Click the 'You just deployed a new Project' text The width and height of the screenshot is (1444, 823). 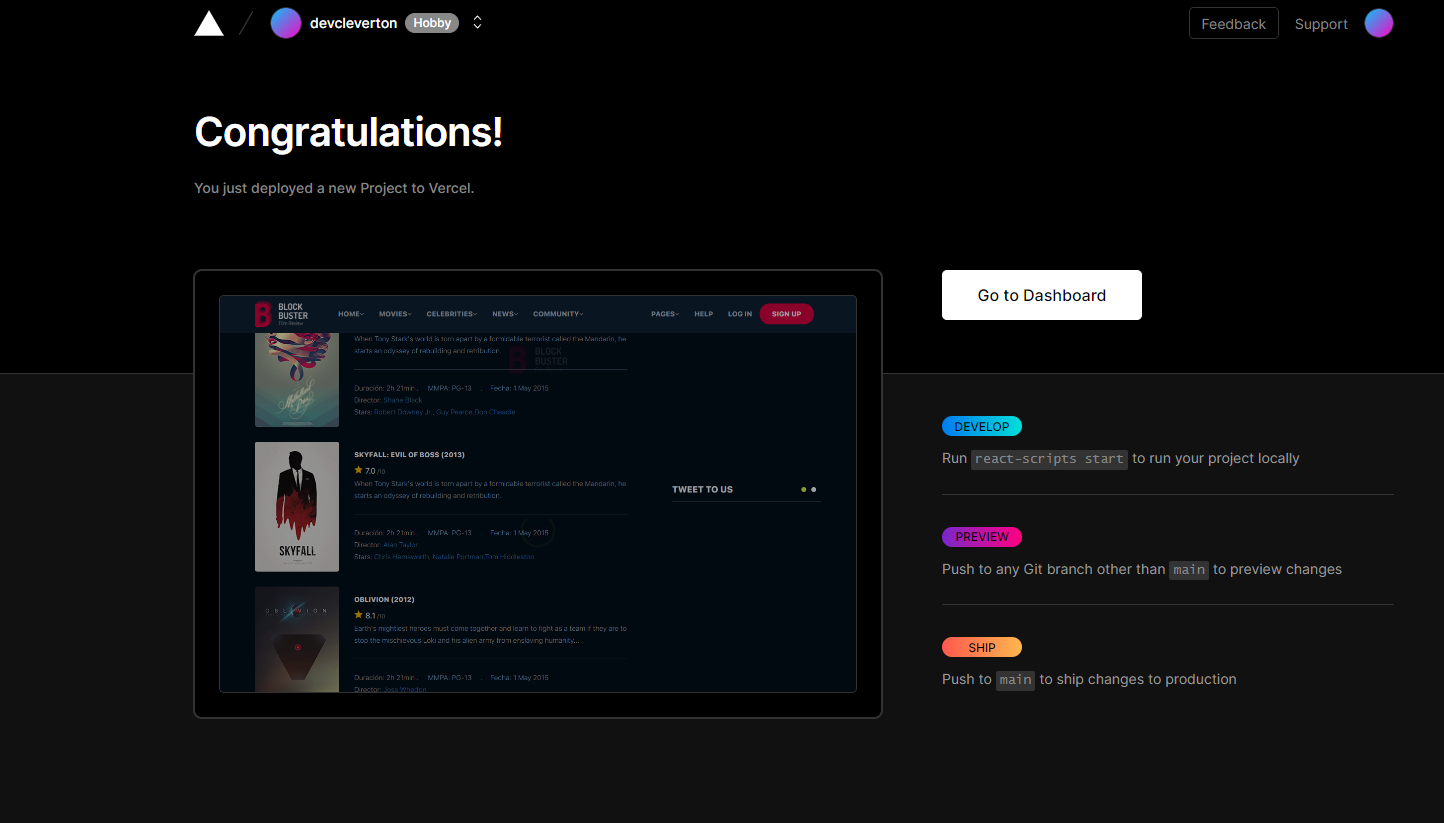(334, 188)
